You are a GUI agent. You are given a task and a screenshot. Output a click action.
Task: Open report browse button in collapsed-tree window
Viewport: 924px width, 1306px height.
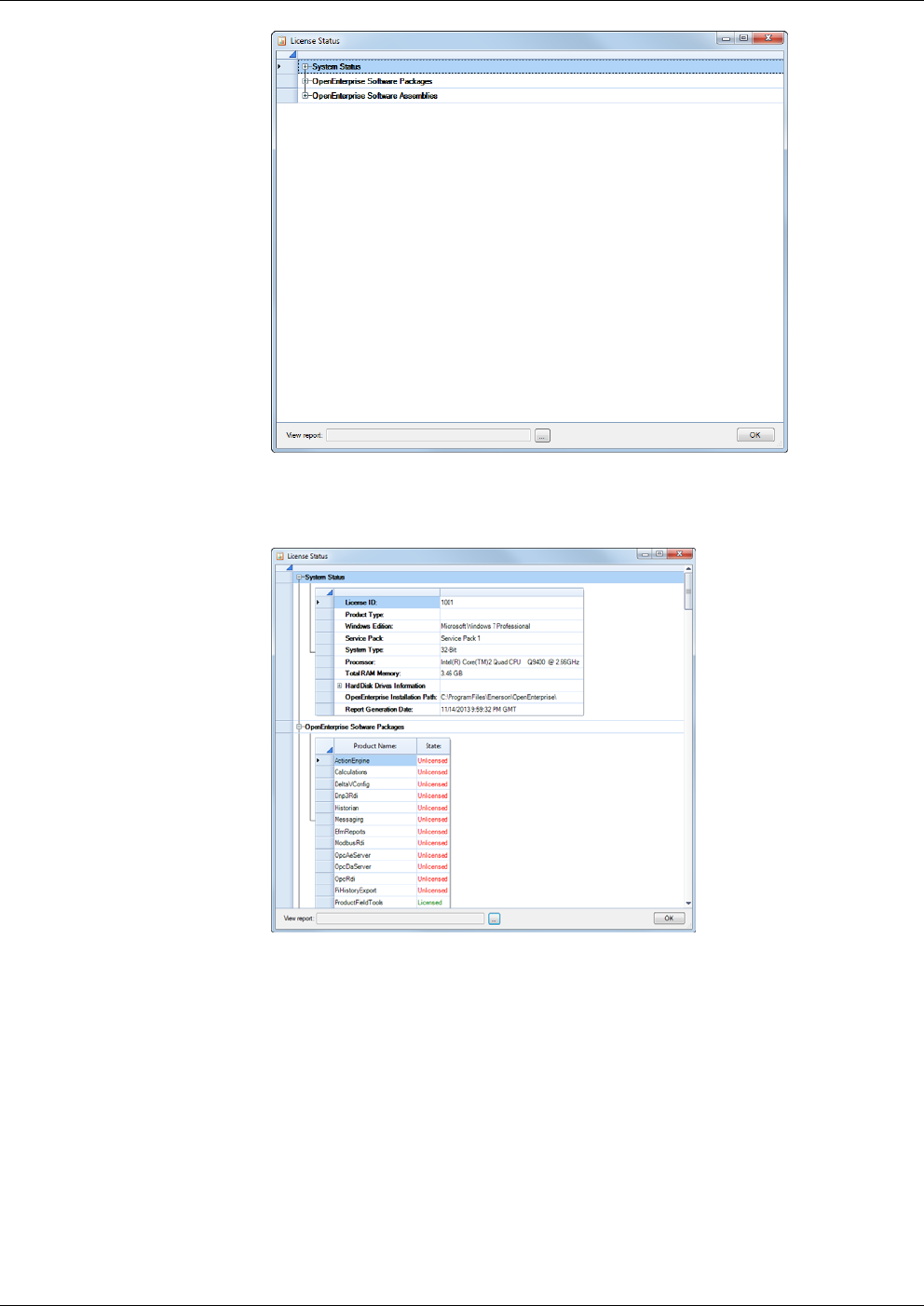(543, 435)
